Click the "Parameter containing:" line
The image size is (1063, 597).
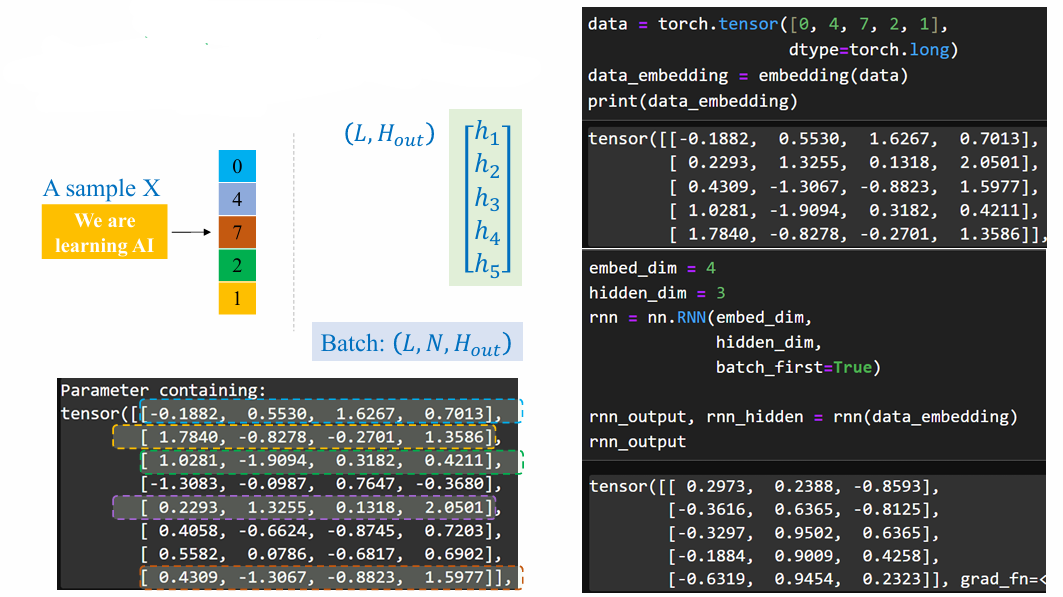click(x=163, y=390)
